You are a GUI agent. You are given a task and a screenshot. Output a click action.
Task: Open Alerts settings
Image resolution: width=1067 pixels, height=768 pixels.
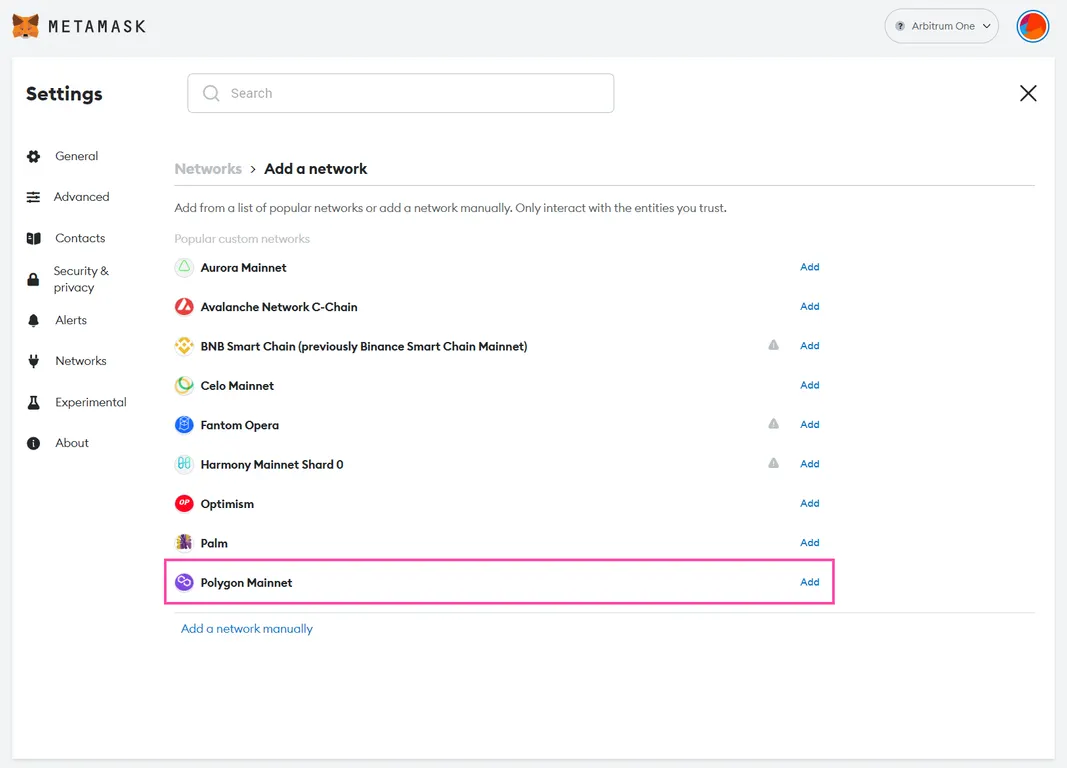point(71,320)
